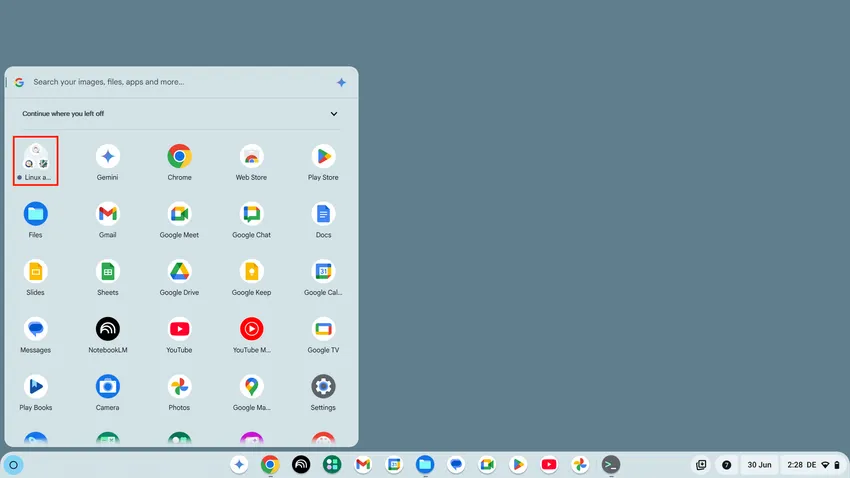Click the Gemini sparkle in the search bar
The image size is (850, 478).
[x=341, y=82]
